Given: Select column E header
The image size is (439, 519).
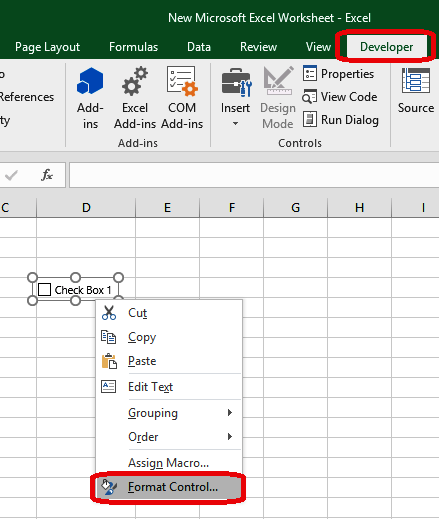Looking at the screenshot, I should click(x=167, y=208).
